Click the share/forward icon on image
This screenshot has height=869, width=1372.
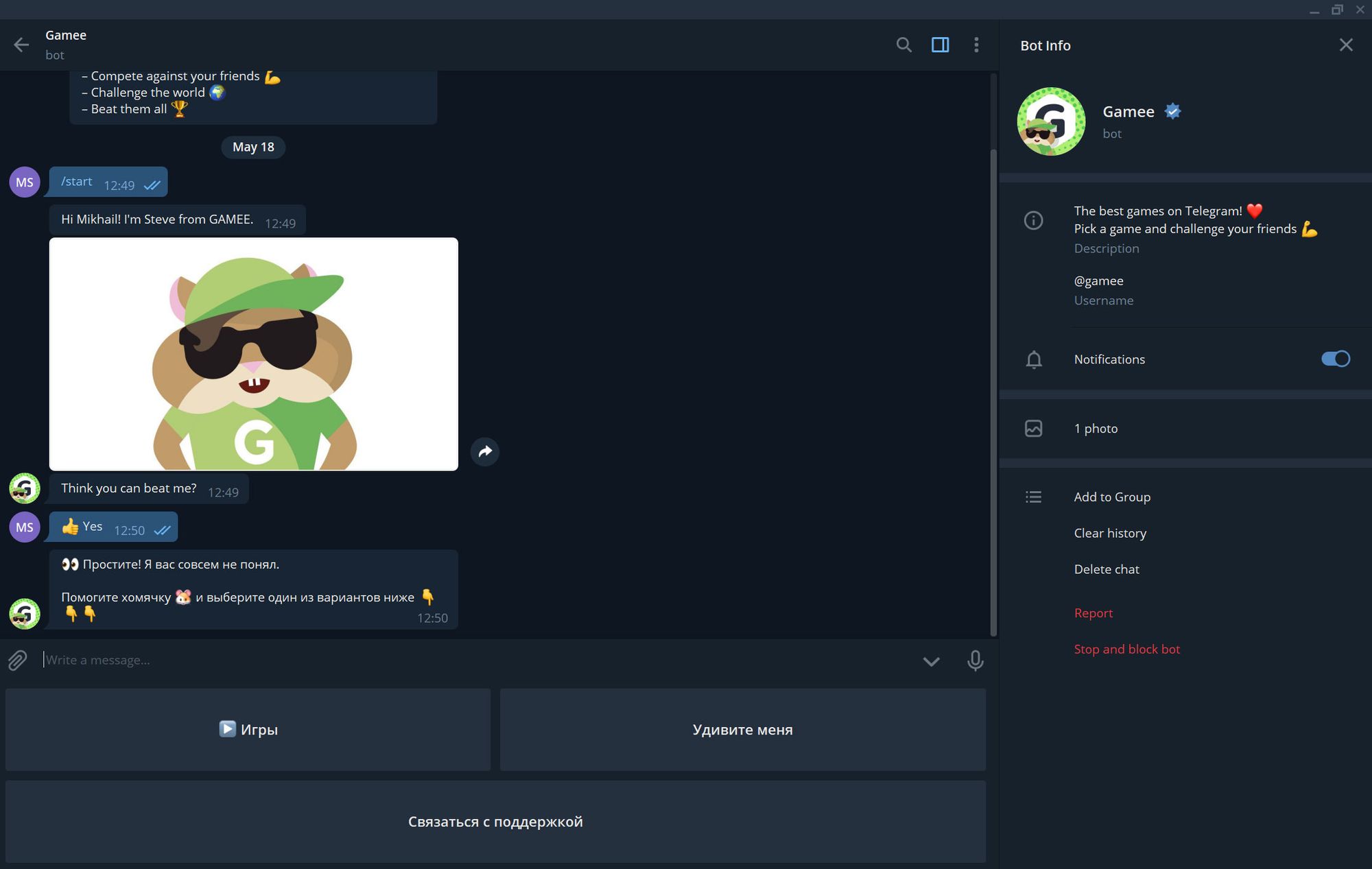[x=486, y=451]
